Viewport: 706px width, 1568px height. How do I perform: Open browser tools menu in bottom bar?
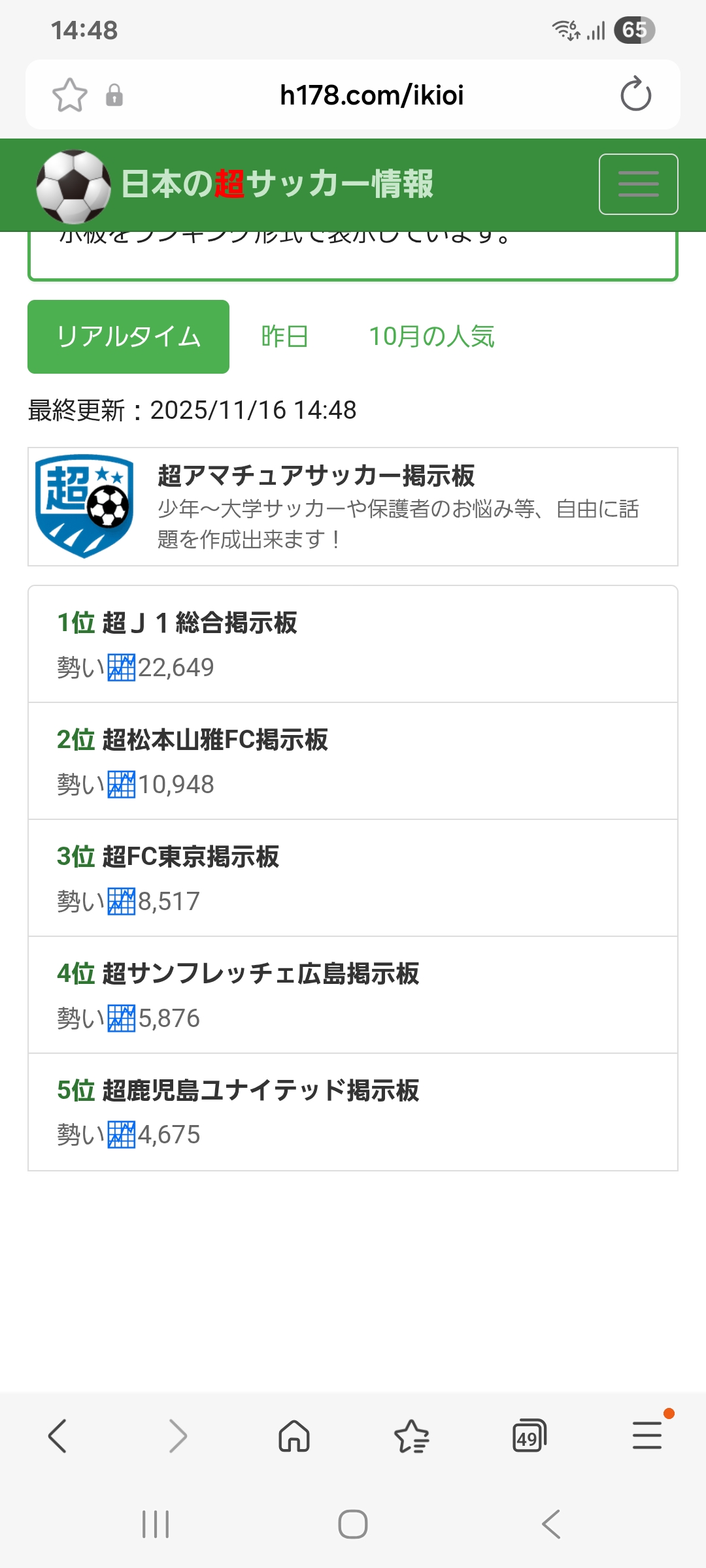tap(647, 1436)
